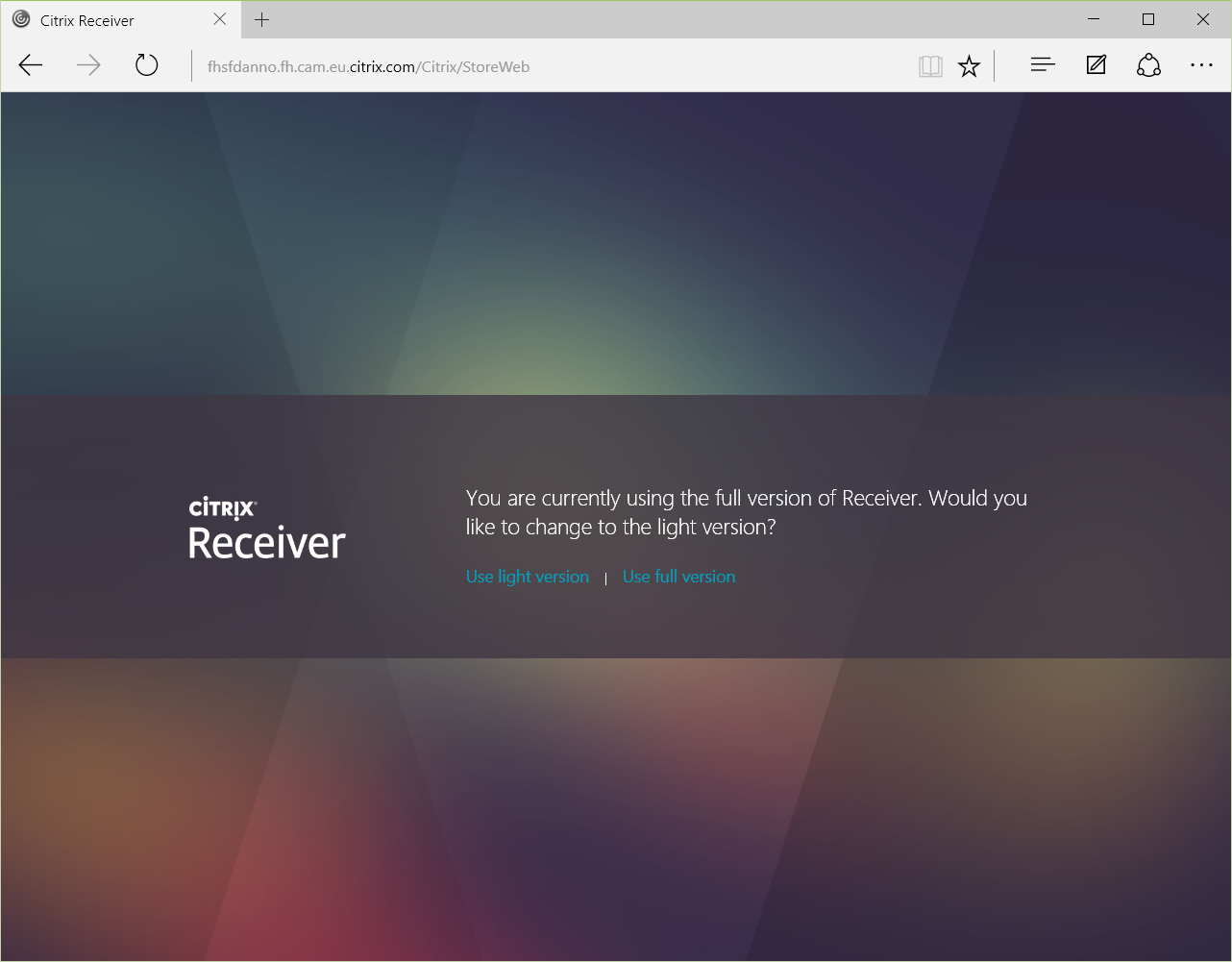Click the forward navigation arrow
The image size is (1232, 962).
coord(88,65)
